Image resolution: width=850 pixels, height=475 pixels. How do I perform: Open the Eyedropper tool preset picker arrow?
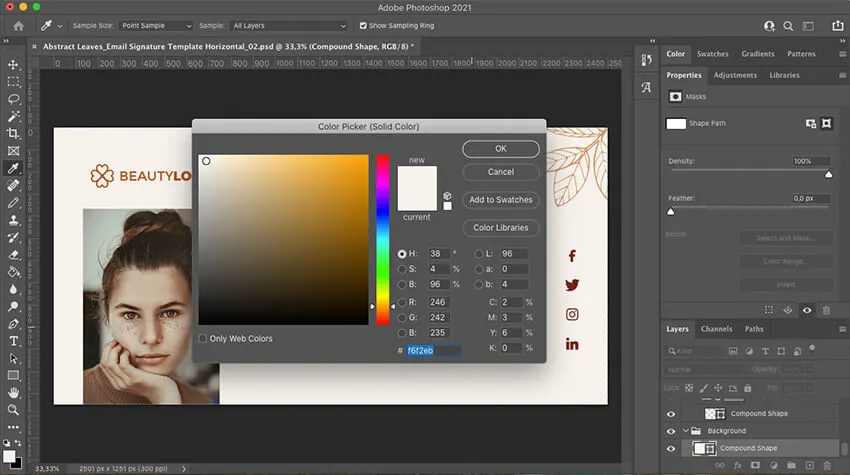[x=60, y=26]
